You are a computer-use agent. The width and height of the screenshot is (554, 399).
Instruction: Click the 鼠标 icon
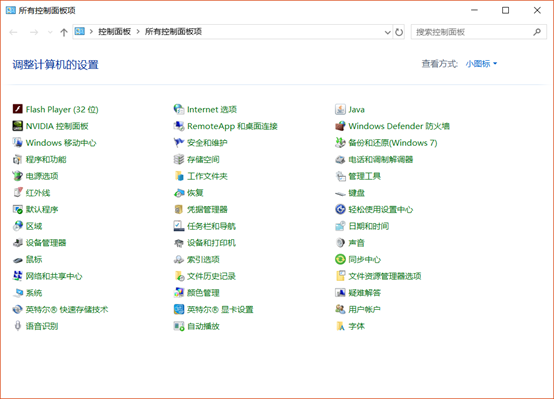click(18, 259)
